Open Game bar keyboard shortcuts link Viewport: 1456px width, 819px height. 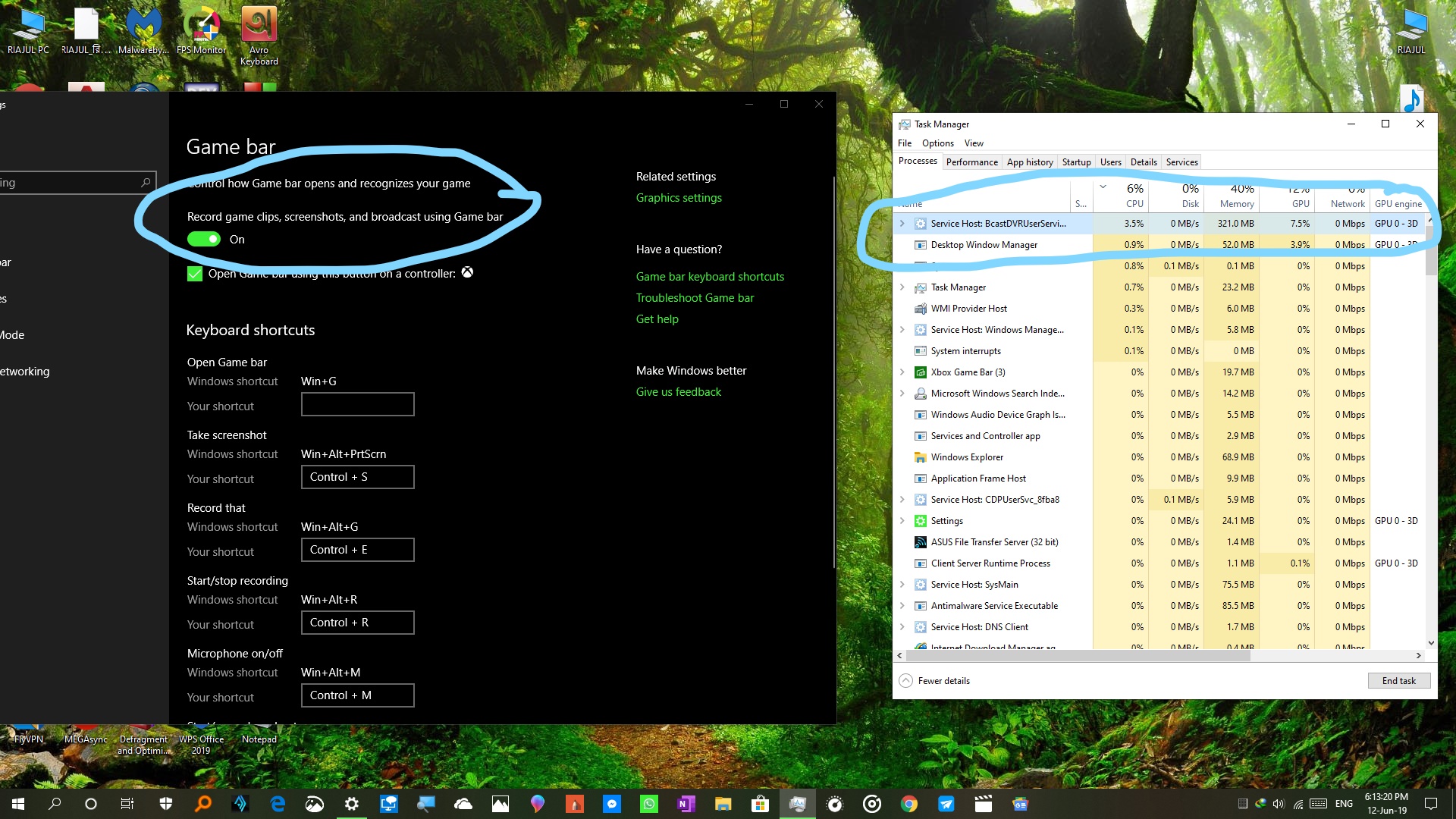pyautogui.click(x=710, y=277)
